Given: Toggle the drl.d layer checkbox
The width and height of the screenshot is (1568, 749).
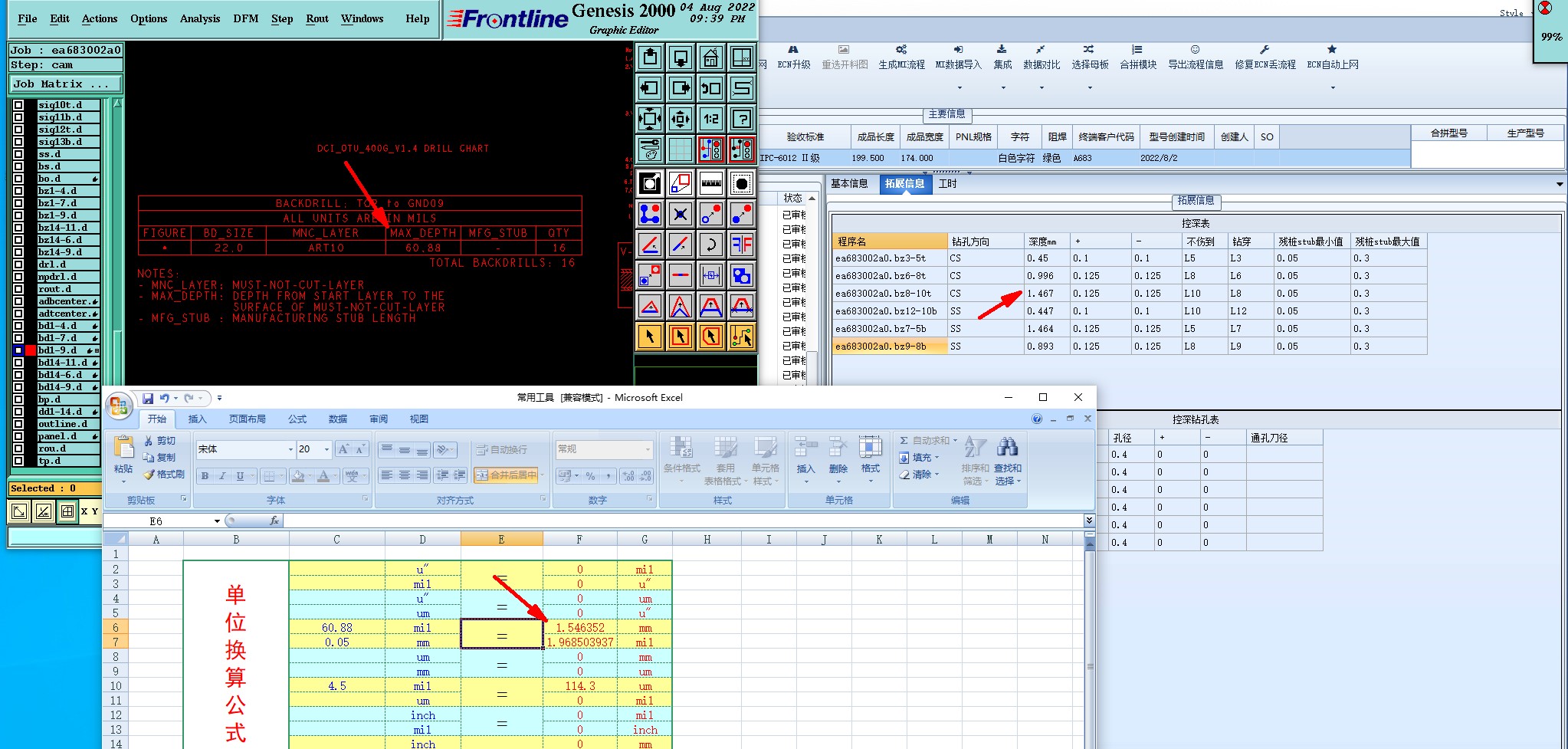Looking at the screenshot, I should click(x=18, y=264).
